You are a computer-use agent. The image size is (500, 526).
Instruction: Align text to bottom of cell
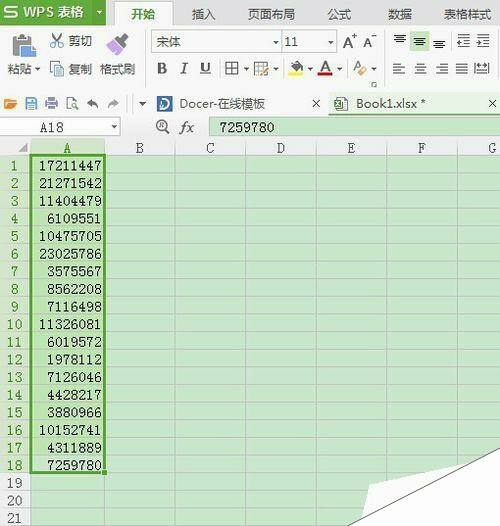coord(439,43)
